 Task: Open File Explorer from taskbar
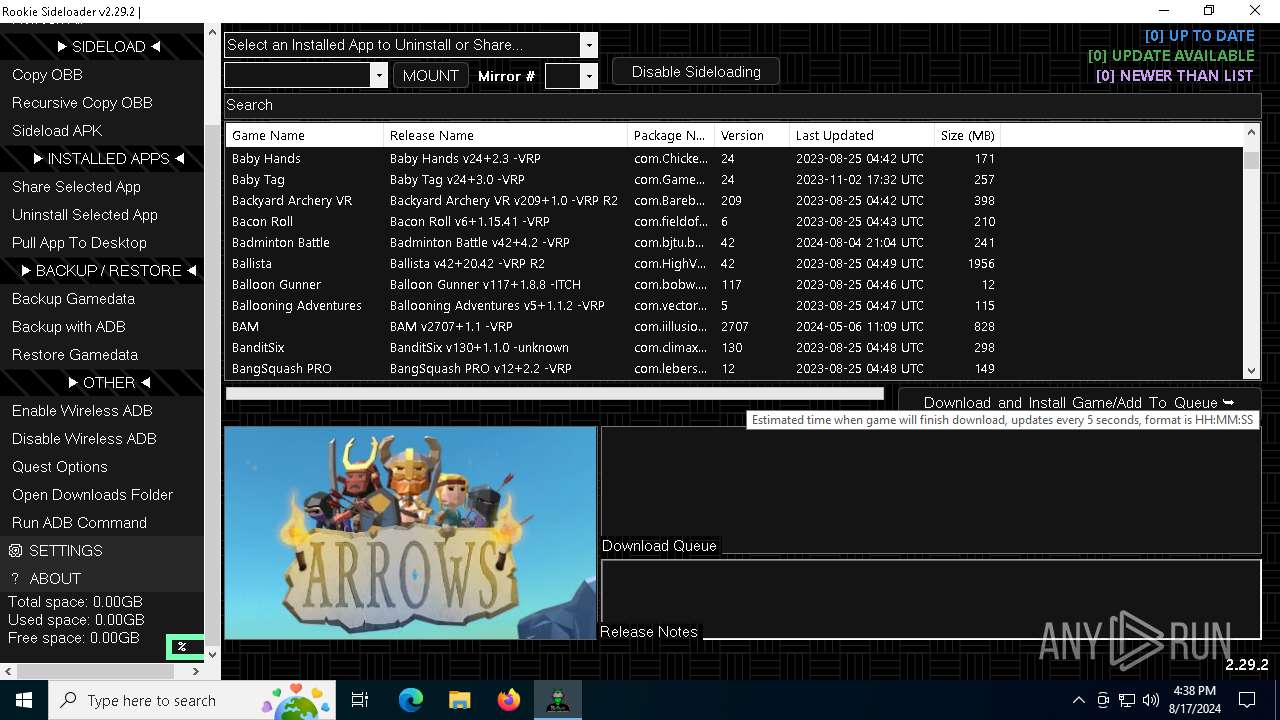(459, 700)
